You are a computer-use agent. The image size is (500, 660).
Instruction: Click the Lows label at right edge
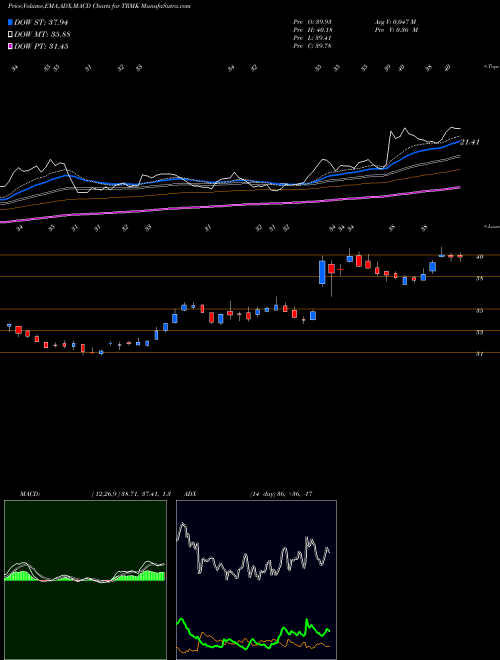491,226
